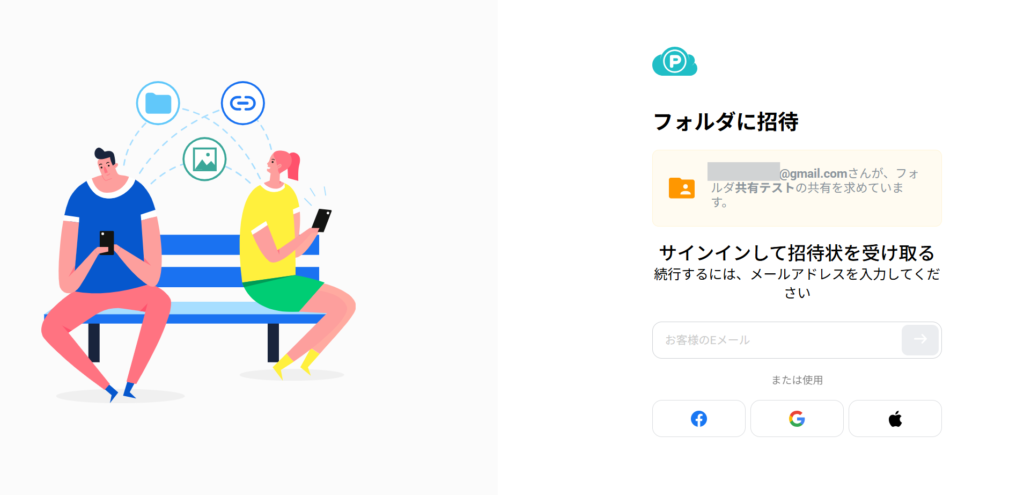
Task: Click the 続行するには email instruction text
Action: [x=797, y=283]
